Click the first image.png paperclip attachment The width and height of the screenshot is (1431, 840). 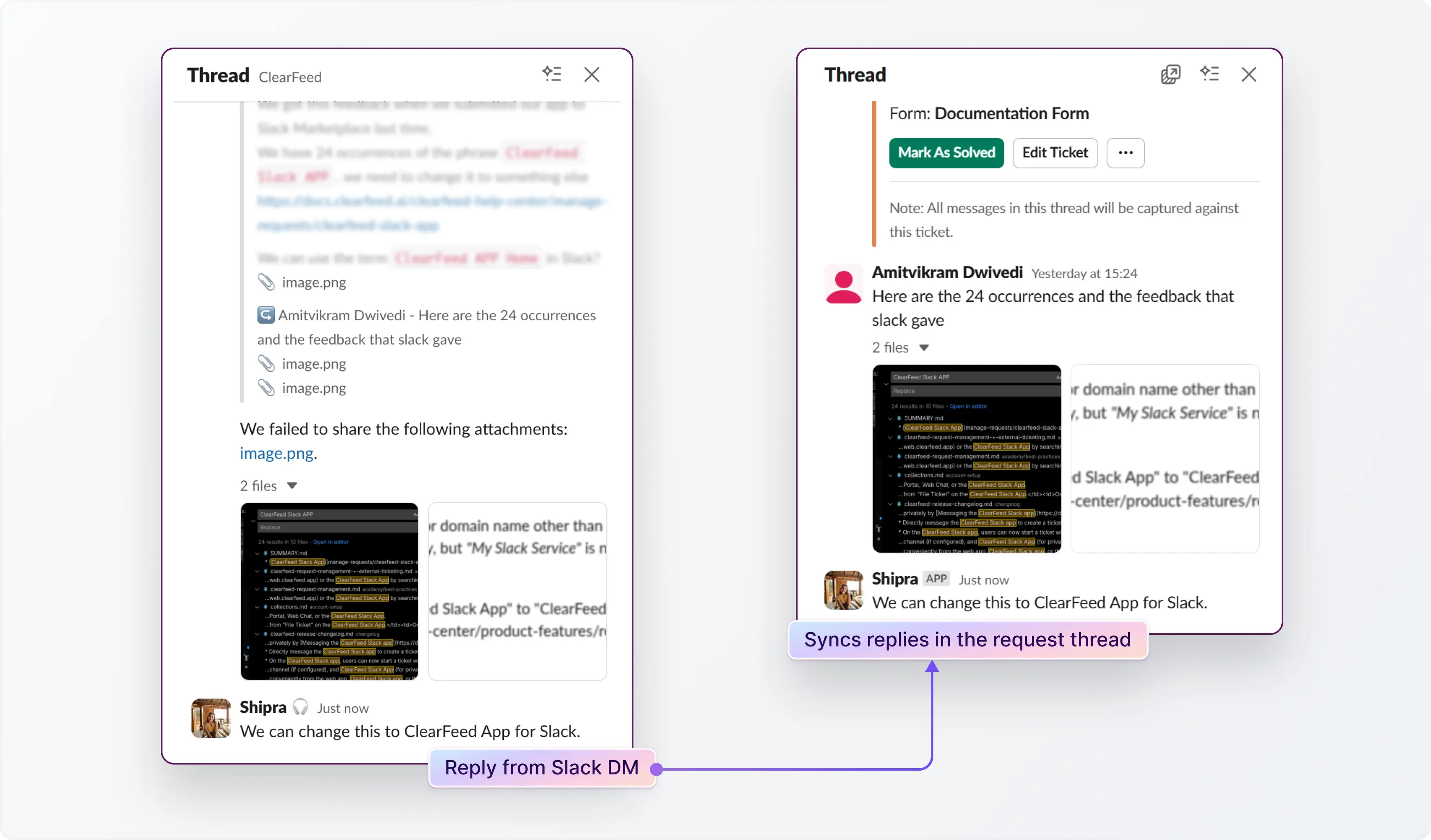coord(302,283)
